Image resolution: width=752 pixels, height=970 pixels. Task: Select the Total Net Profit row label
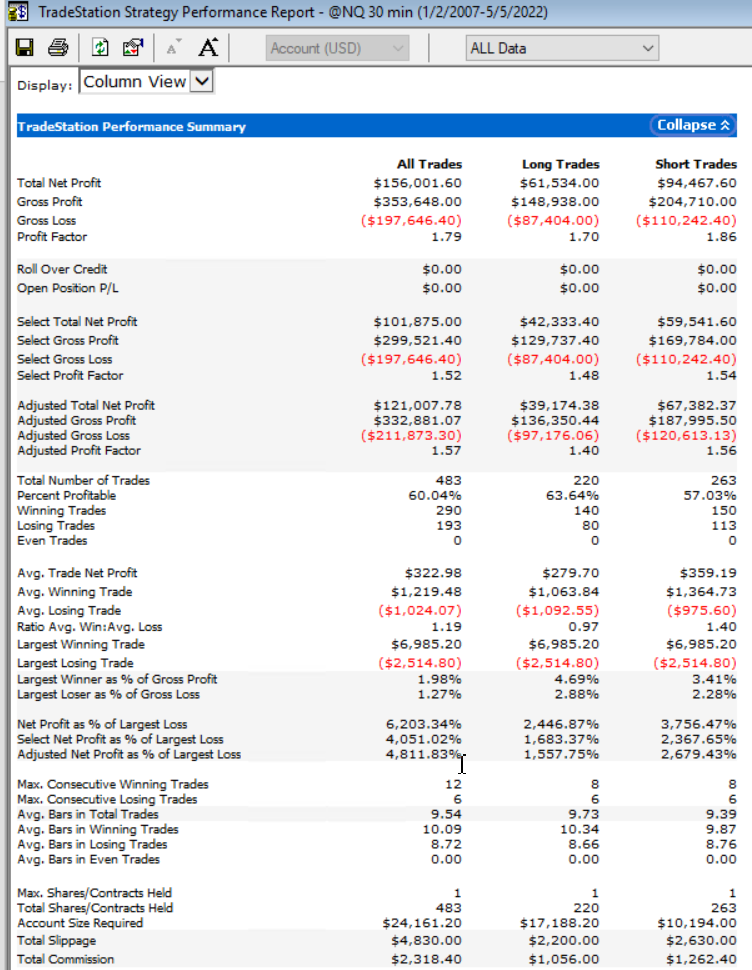click(x=59, y=183)
